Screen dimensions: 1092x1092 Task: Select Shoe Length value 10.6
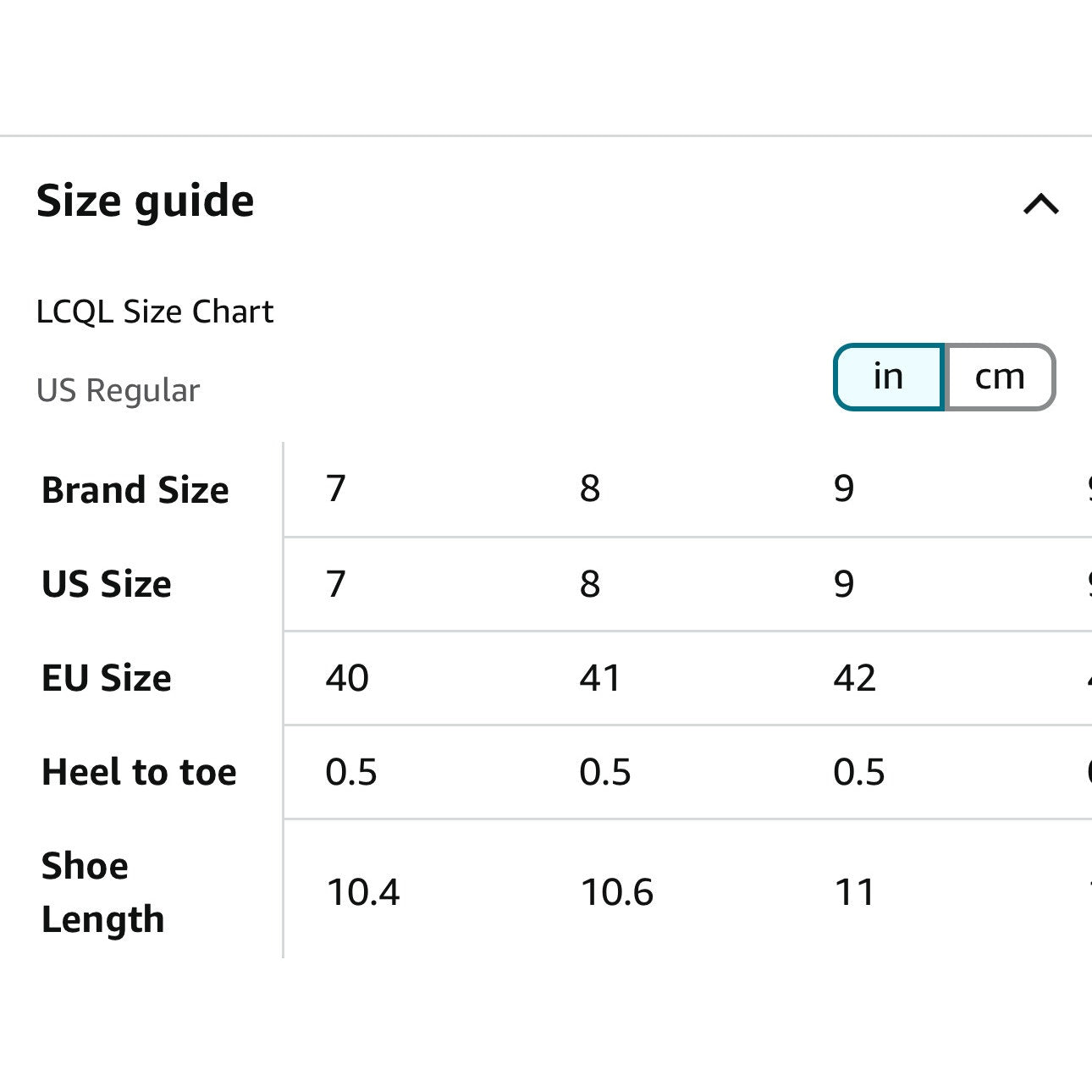(x=617, y=892)
